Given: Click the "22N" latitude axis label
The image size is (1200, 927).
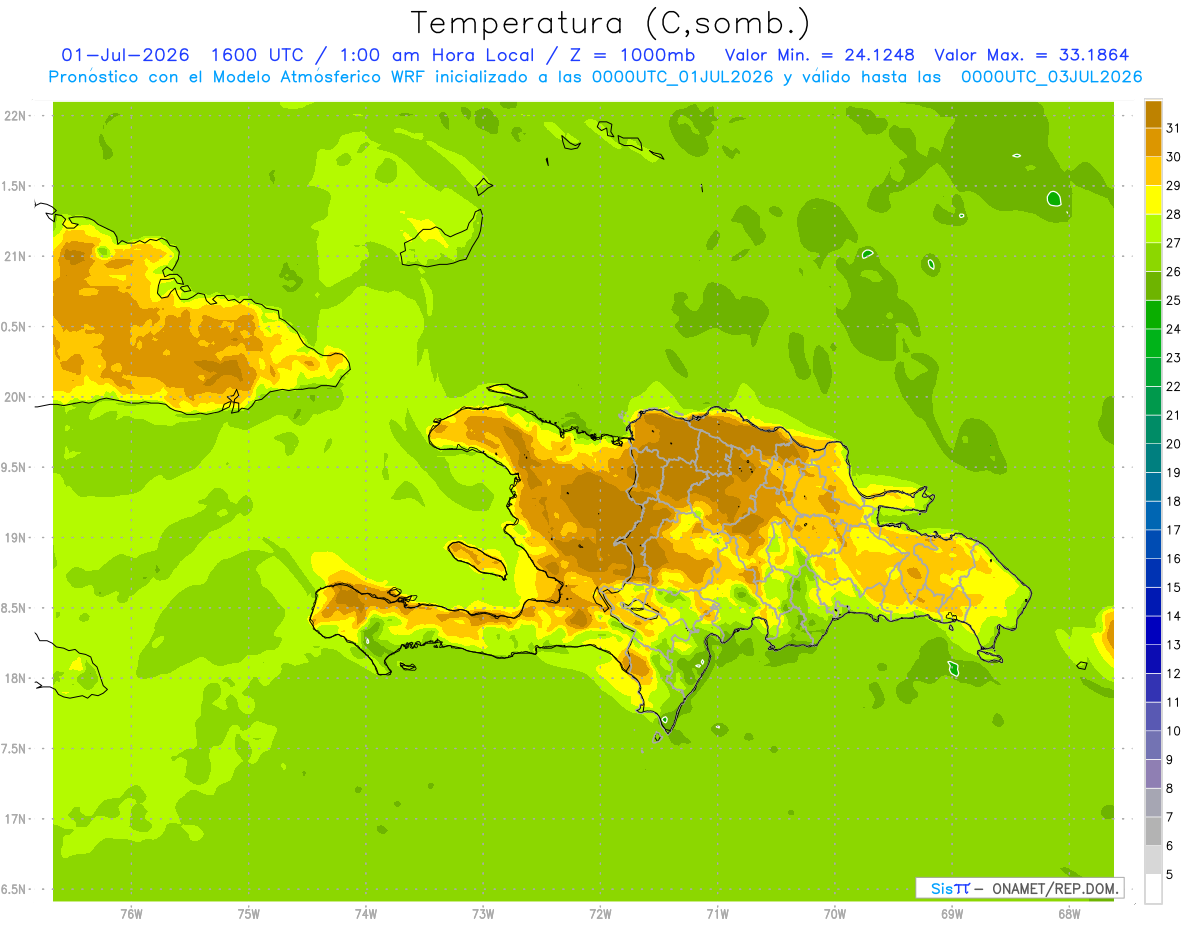Looking at the screenshot, I should click(x=16, y=116).
